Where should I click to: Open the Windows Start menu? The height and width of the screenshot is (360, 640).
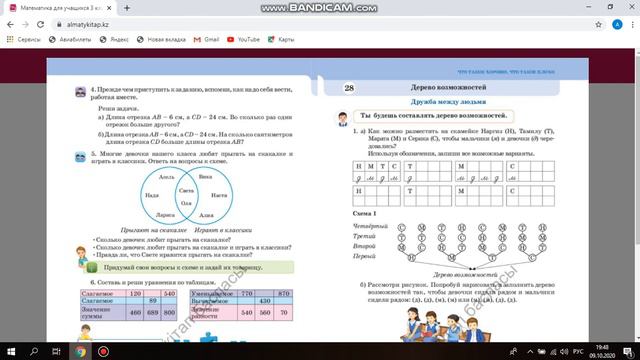point(11,351)
